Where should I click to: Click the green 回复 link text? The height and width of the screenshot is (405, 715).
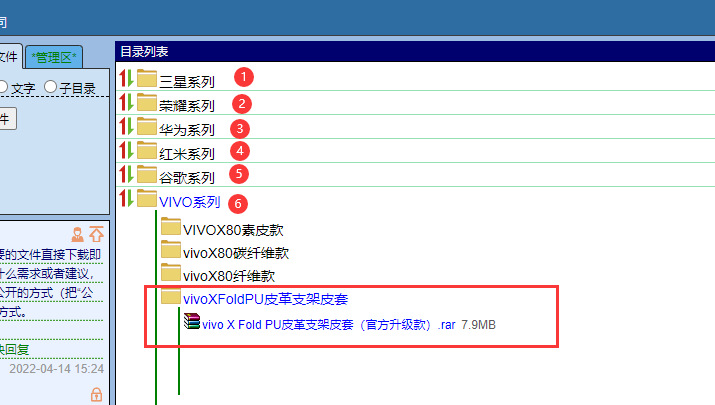click(17, 350)
